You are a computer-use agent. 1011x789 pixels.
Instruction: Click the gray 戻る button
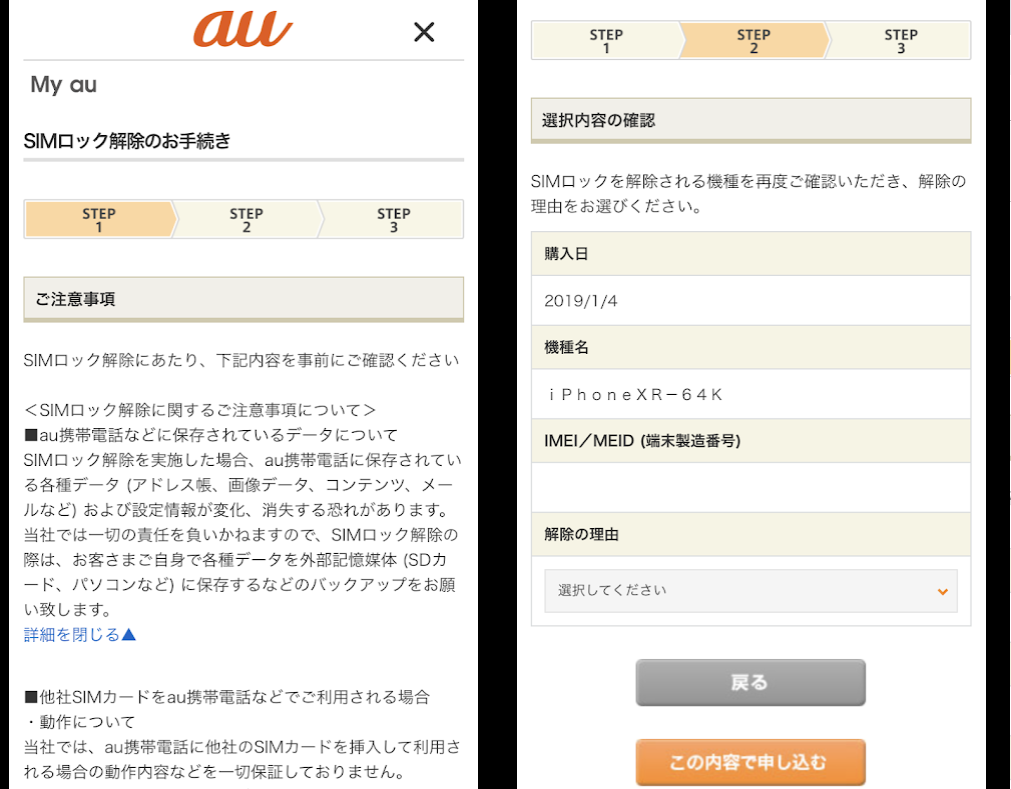[x=751, y=682]
